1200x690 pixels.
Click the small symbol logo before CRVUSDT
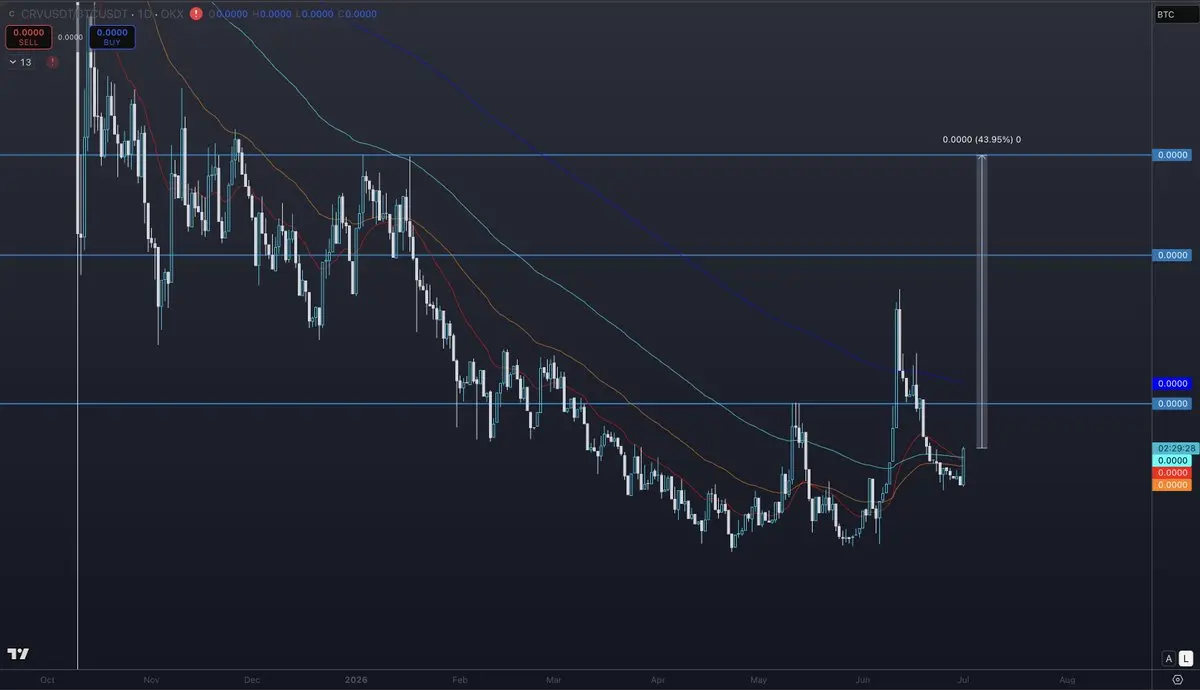[x=11, y=14]
